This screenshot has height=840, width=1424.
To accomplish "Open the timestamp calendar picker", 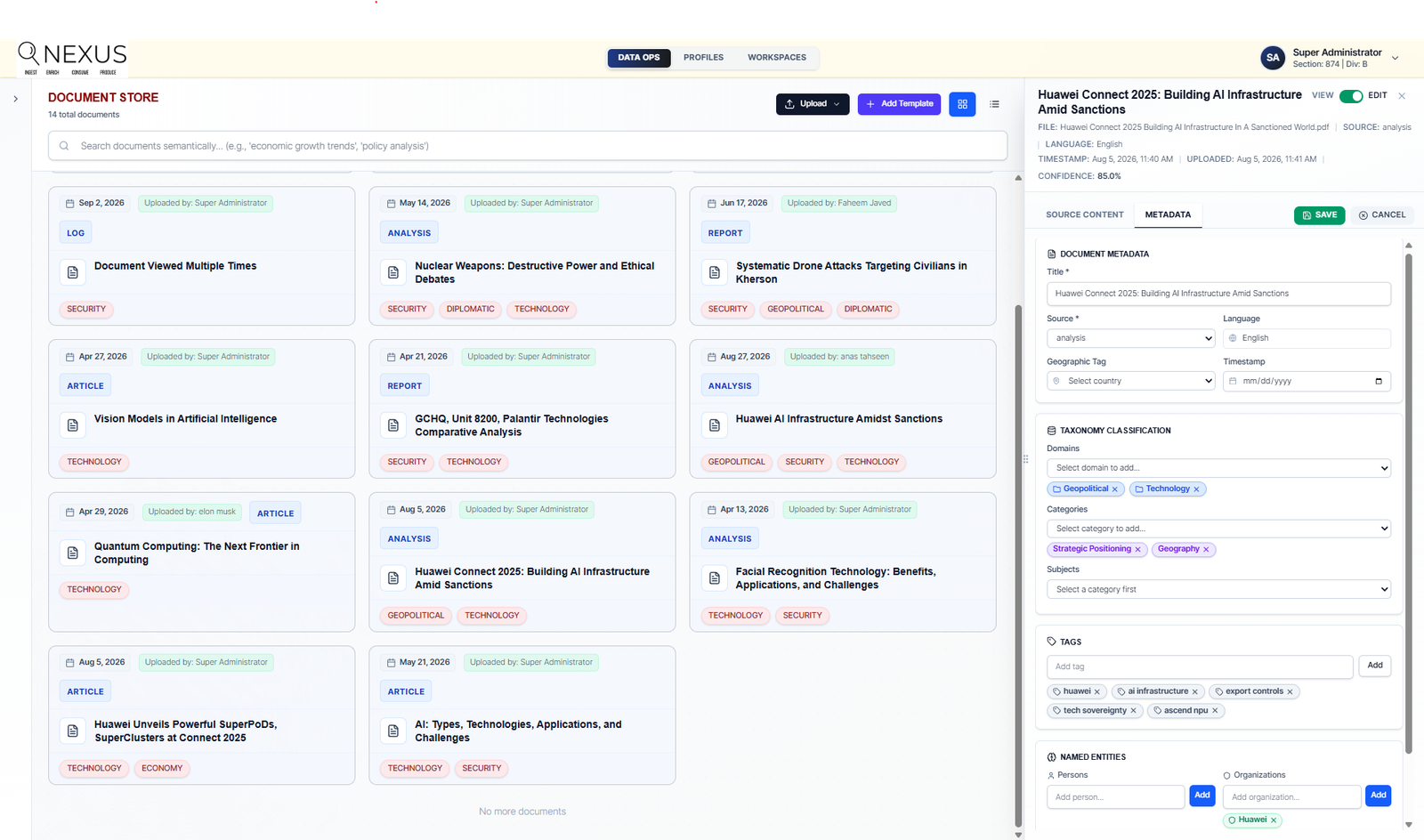I will pyautogui.click(x=1379, y=381).
